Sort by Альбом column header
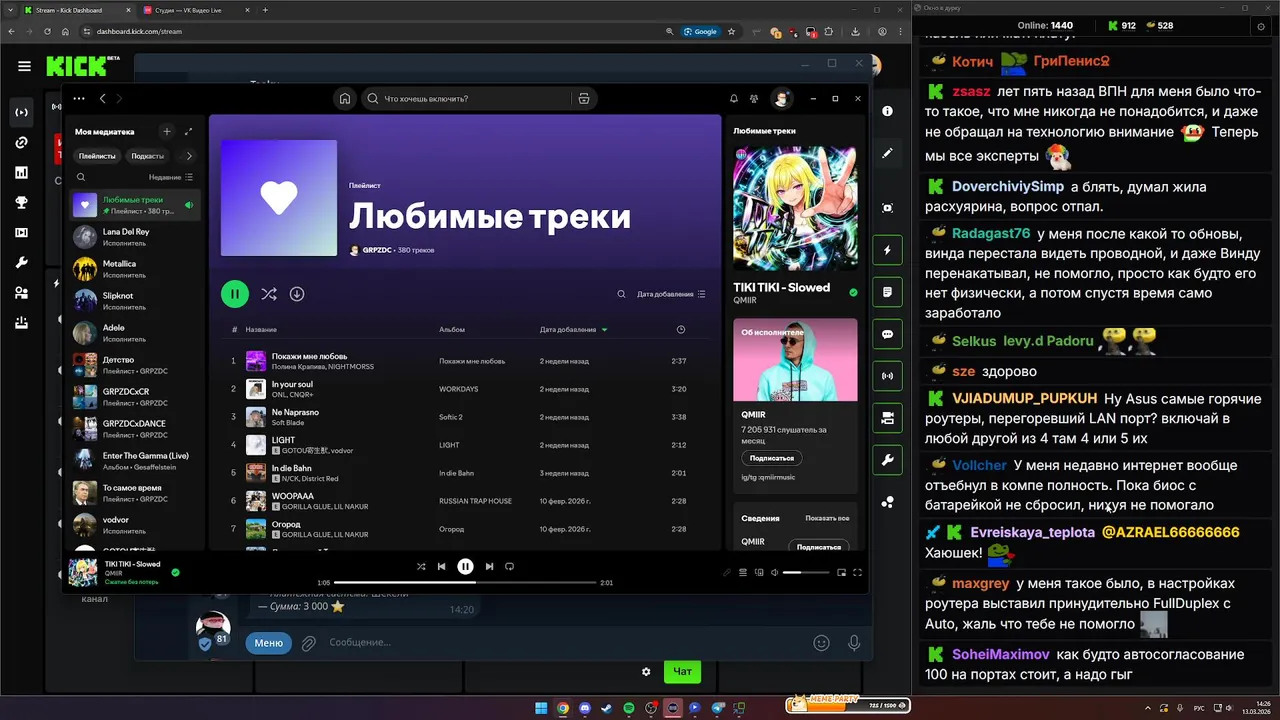This screenshot has width=1280, height=720. 452,329
